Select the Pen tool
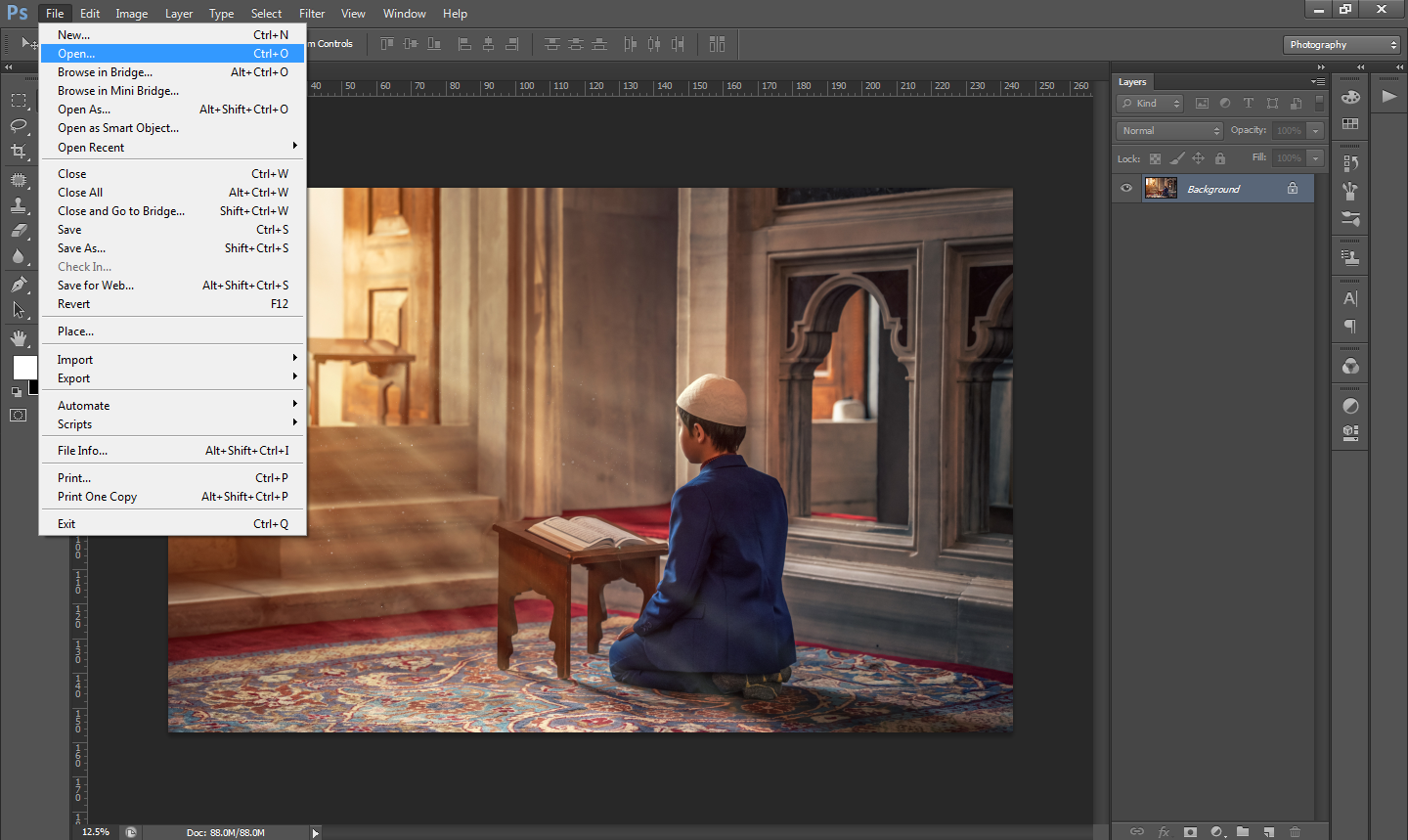The width and height of the screenshot is (1408, 840). [19, 285]
